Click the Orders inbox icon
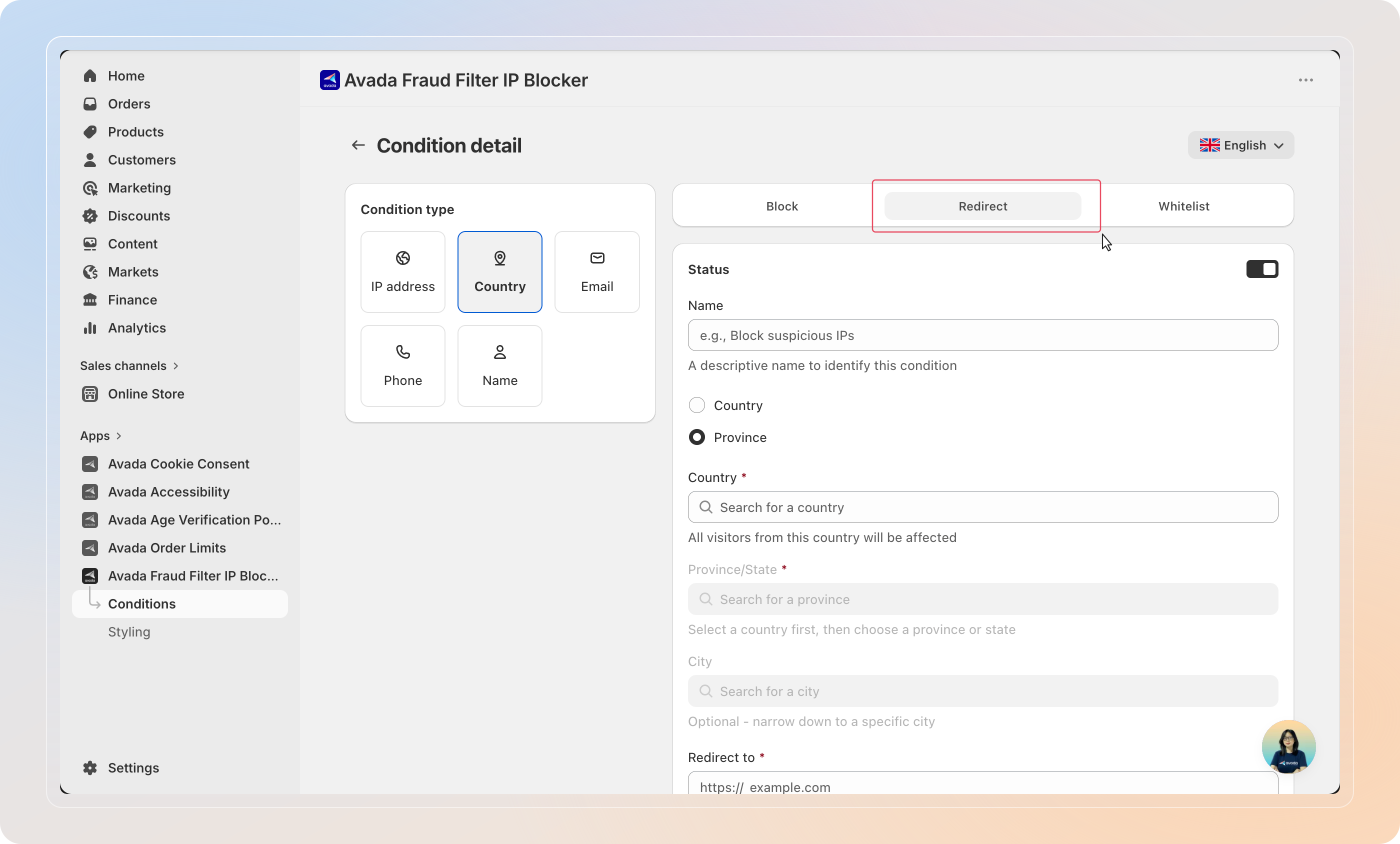 90,104
